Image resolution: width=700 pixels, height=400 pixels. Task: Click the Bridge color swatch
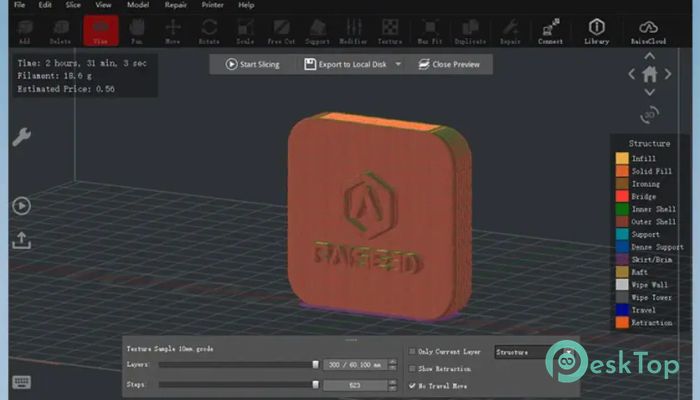click(622, 196)
